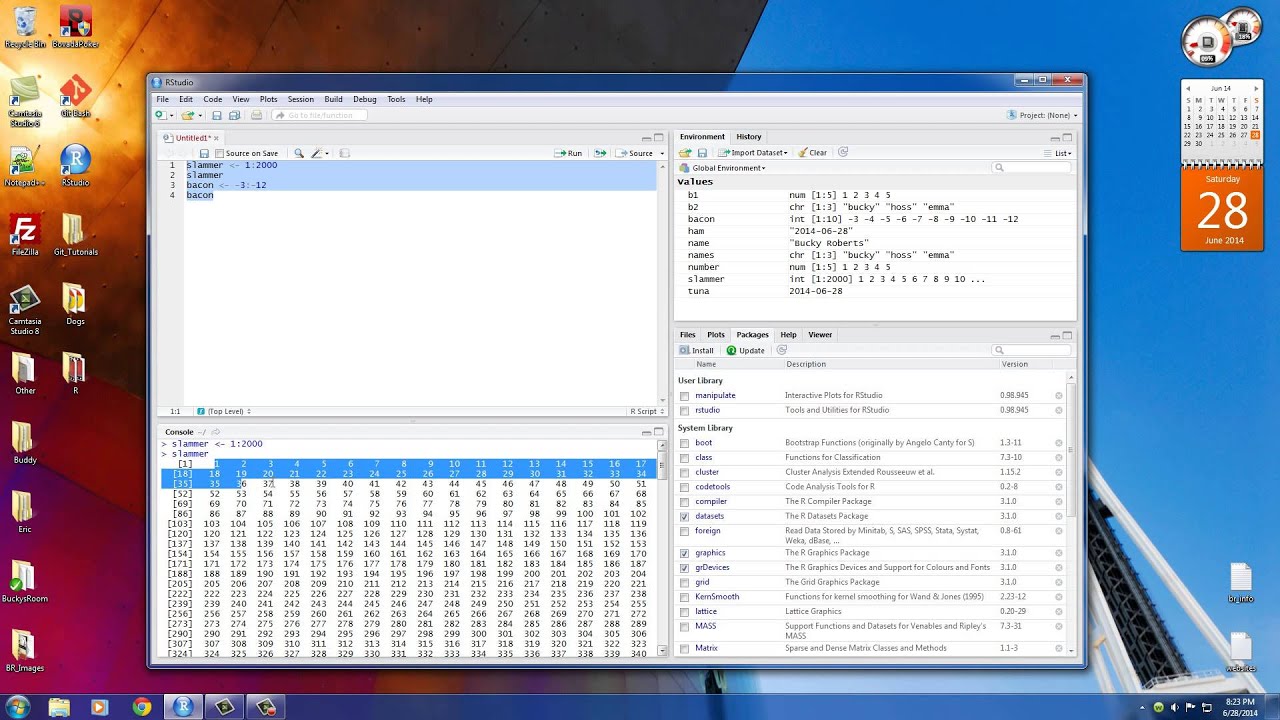Minimize the Console pane
This screenshot has width=1280, height=720.
(647, 433)
